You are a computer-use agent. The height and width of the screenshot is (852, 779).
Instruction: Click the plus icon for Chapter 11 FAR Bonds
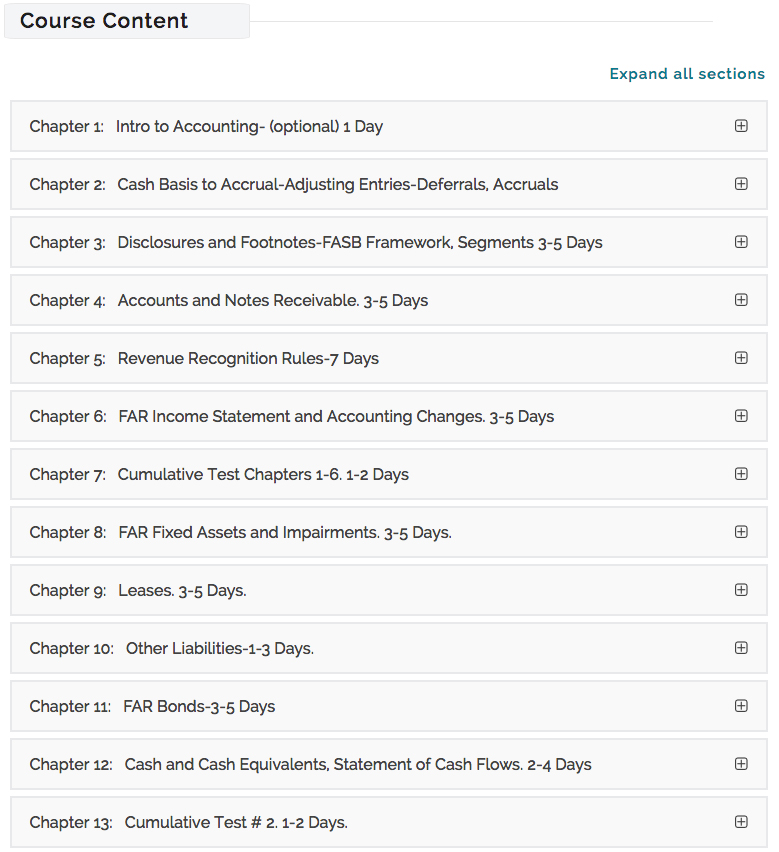(741, 706)
